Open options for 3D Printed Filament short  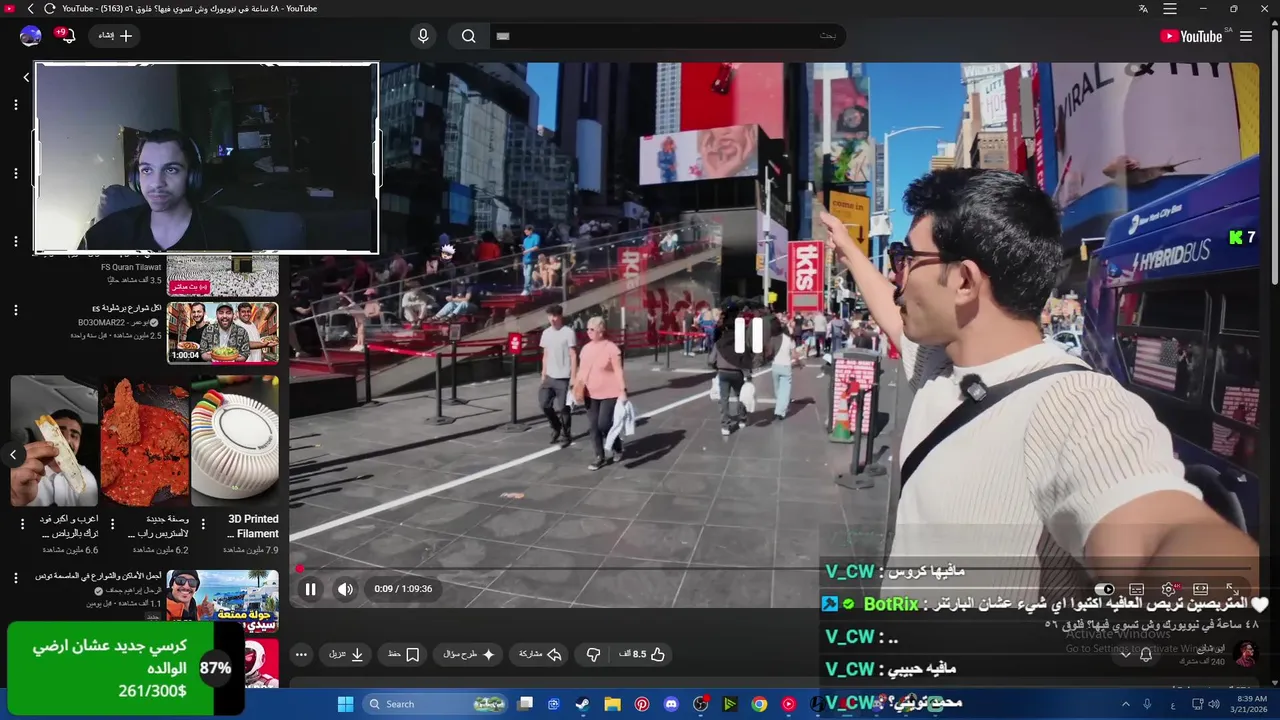click(x=203, y=524)
